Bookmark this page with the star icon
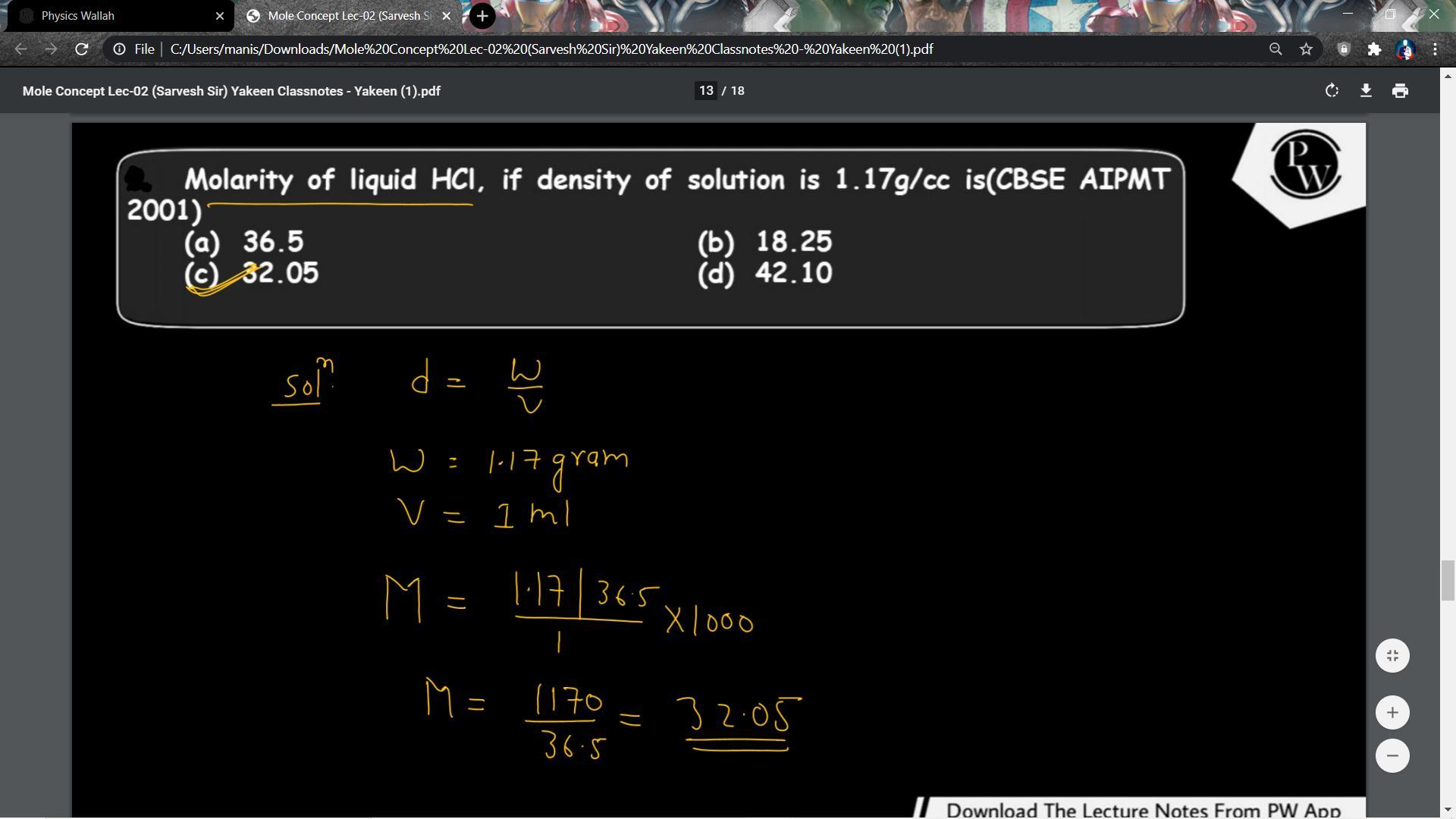This screenshot has width=1456, height=819. (1306, 49)
